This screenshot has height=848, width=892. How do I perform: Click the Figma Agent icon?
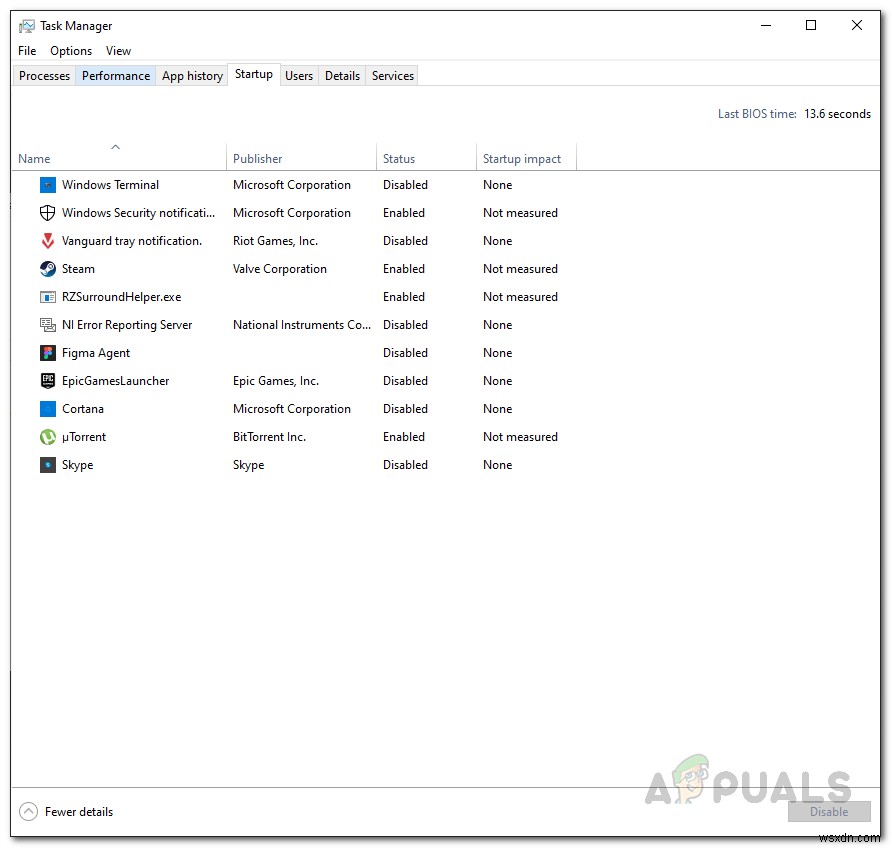[48, 353]
